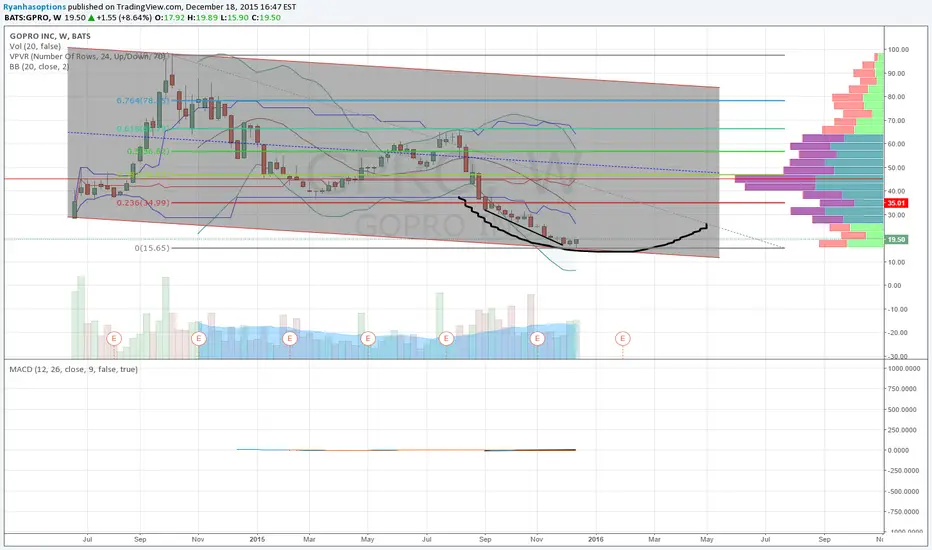This screenshot has width=932, height=550.
Task: Click the +1.55 (+8.64%) change value
Action: point(124,18)
